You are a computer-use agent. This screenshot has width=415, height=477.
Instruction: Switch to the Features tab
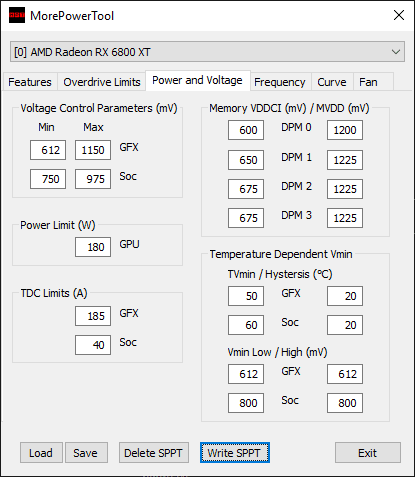pos(30,82)
